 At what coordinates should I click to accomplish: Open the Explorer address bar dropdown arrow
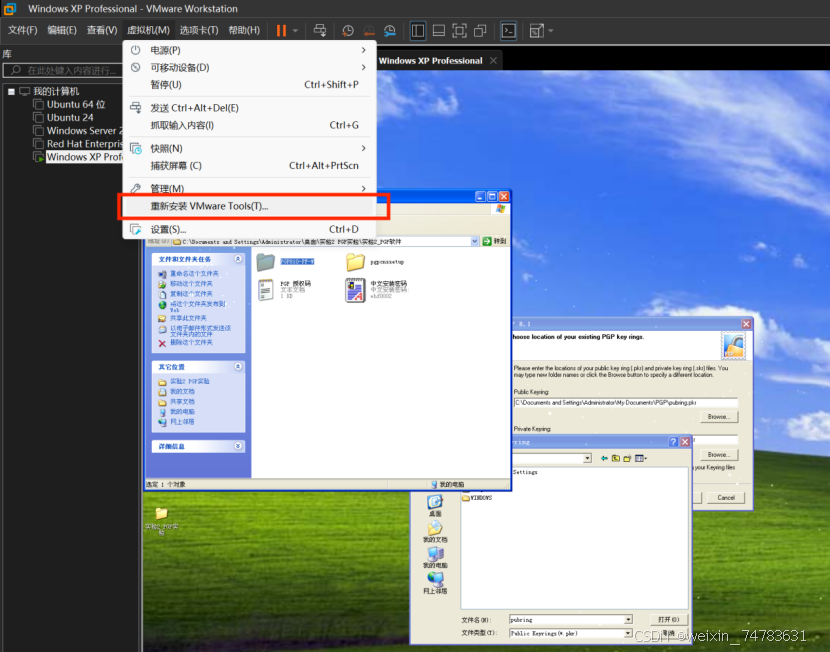pos(474,241)
